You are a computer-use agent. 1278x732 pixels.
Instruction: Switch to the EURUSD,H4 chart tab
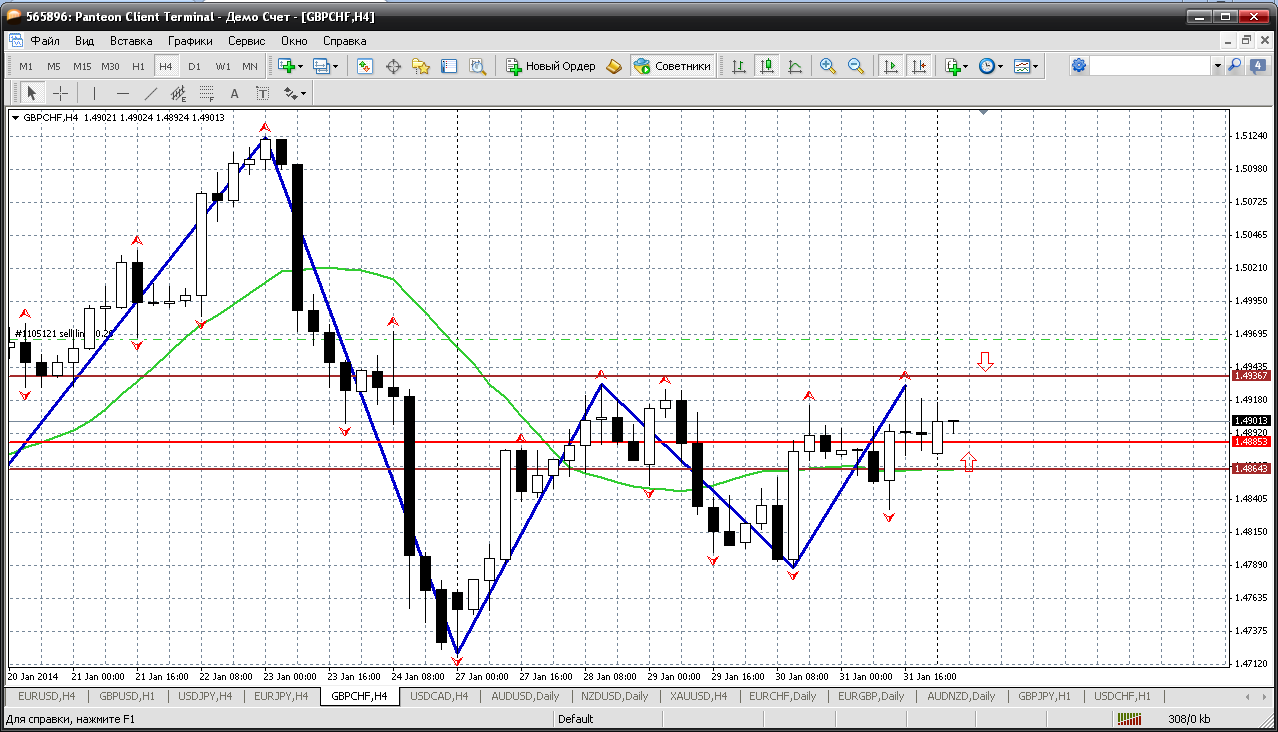tap(47, 696)
